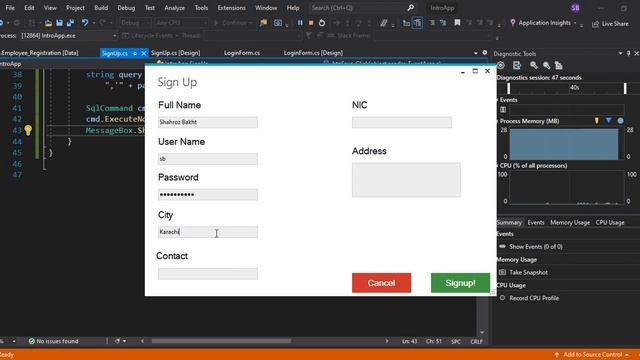Click the Live Share icon
640x360 pixels.
(x=596, y=24)
